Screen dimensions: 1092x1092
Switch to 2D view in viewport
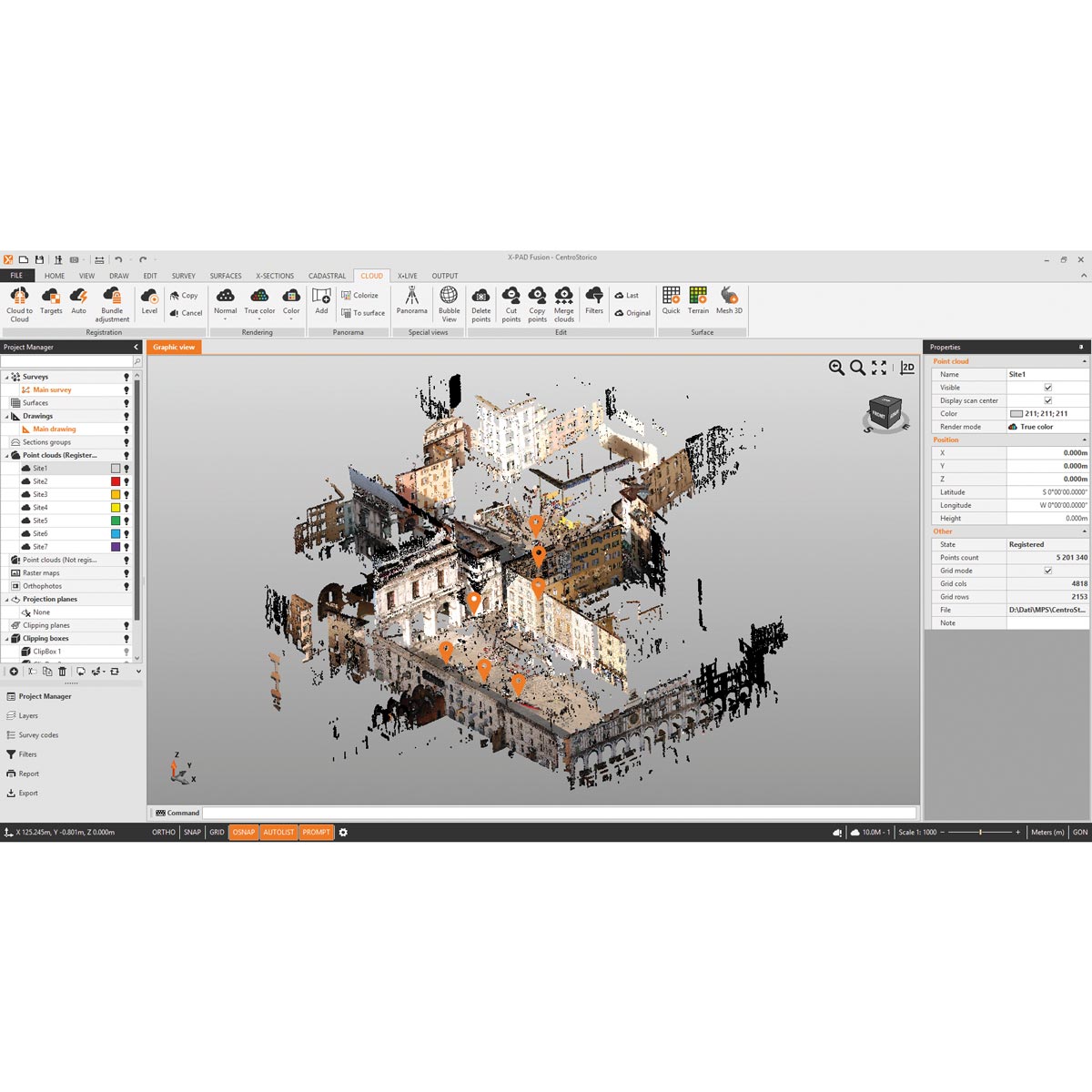[907, 368]
